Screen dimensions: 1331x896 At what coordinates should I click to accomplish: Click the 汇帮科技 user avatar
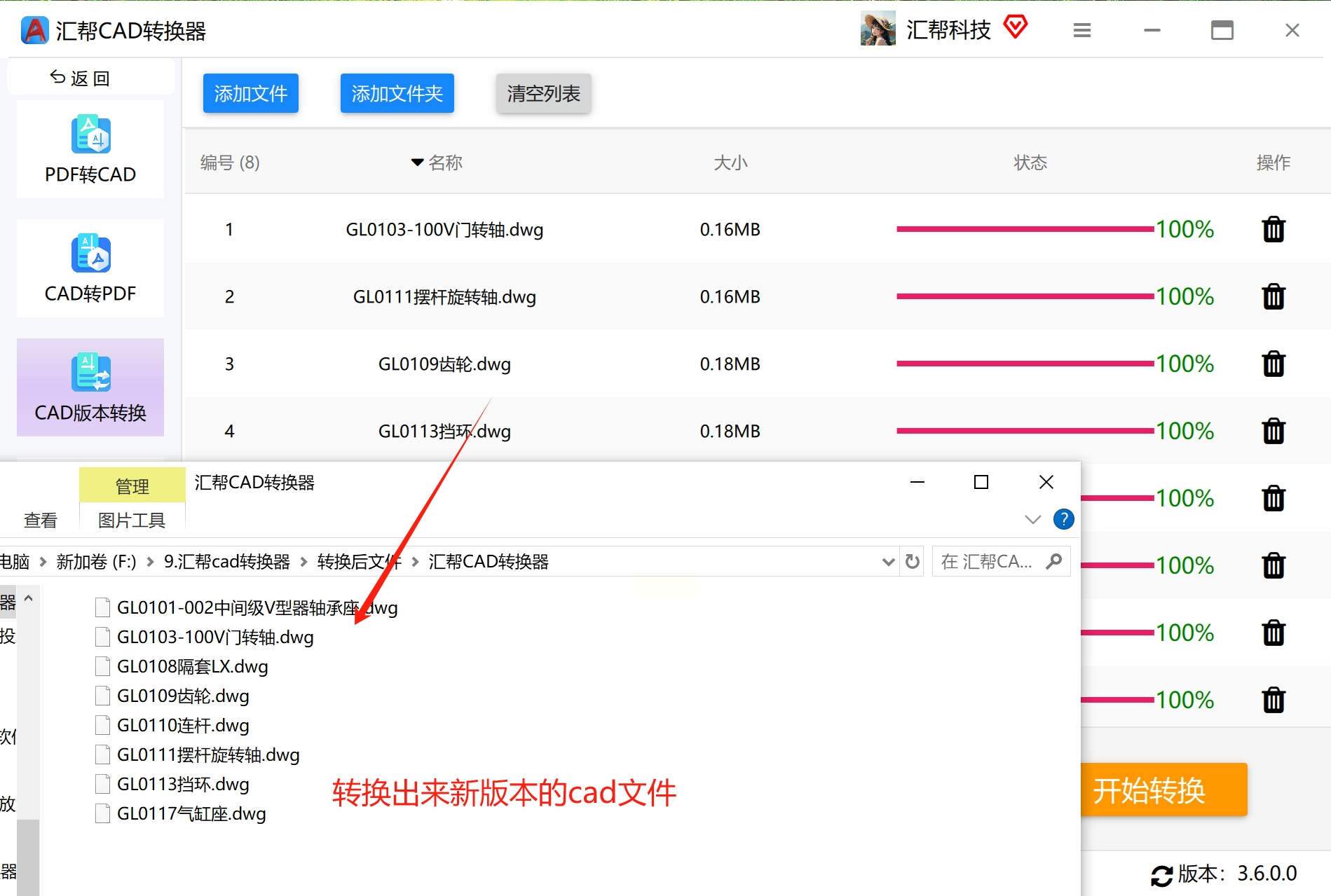point(878,29)
